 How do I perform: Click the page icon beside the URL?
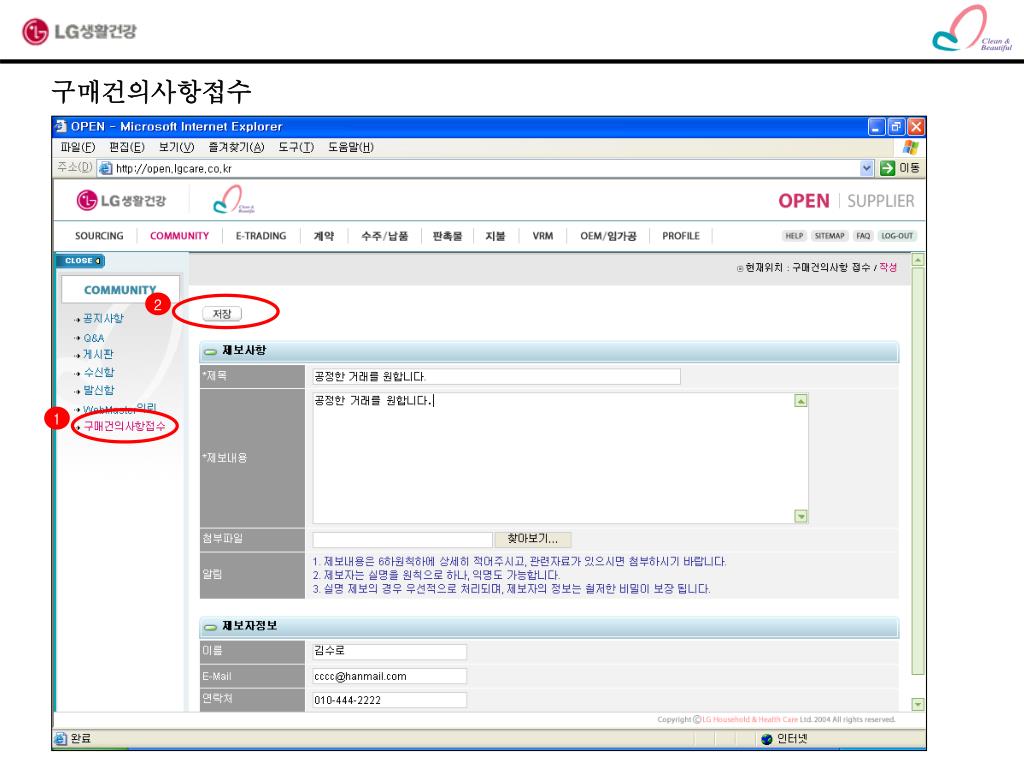[105, 168]
